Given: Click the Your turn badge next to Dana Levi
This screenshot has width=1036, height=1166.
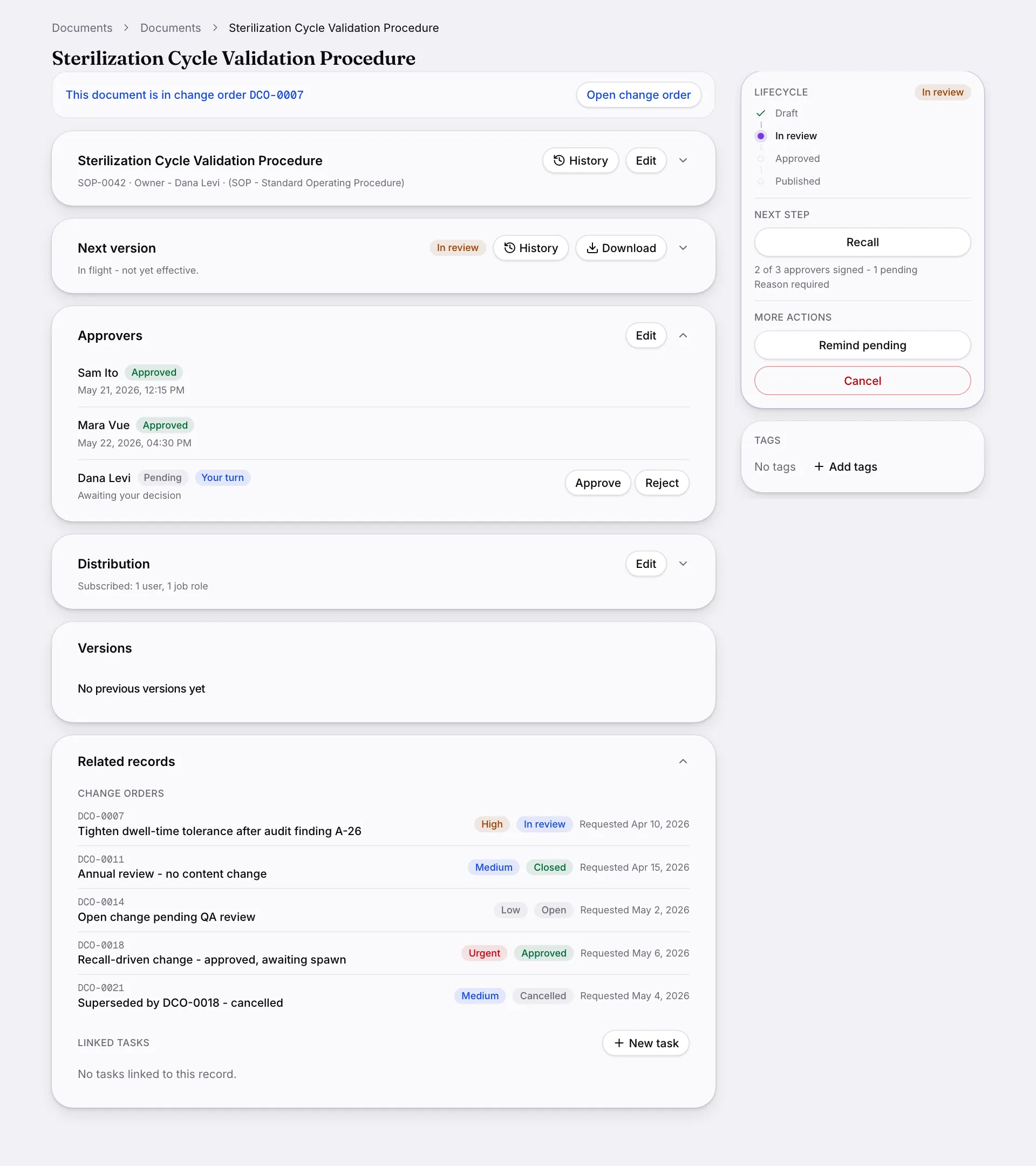Looking at the screenshot, I should pos(222,478).
